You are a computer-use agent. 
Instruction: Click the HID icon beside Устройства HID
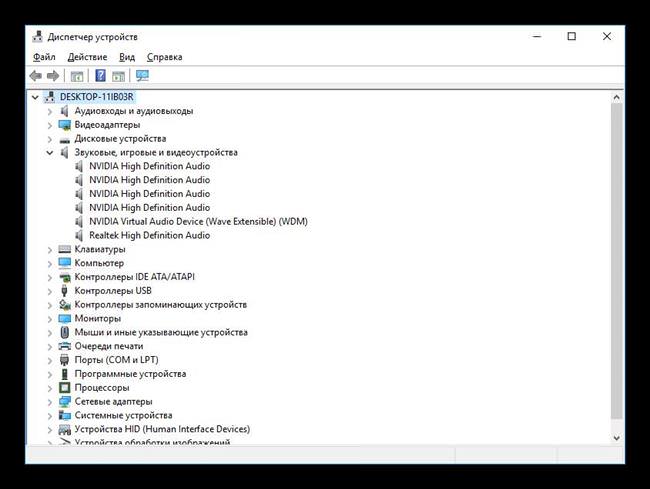tap(65, 429)
